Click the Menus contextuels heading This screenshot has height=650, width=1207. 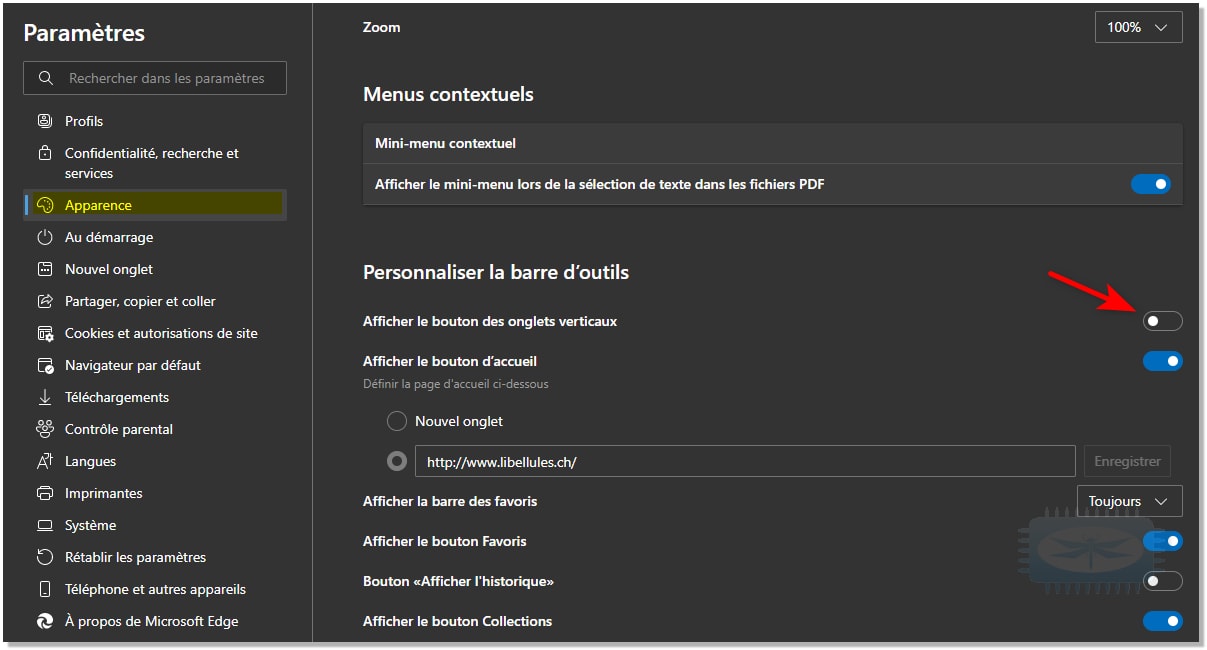point(448,94)
